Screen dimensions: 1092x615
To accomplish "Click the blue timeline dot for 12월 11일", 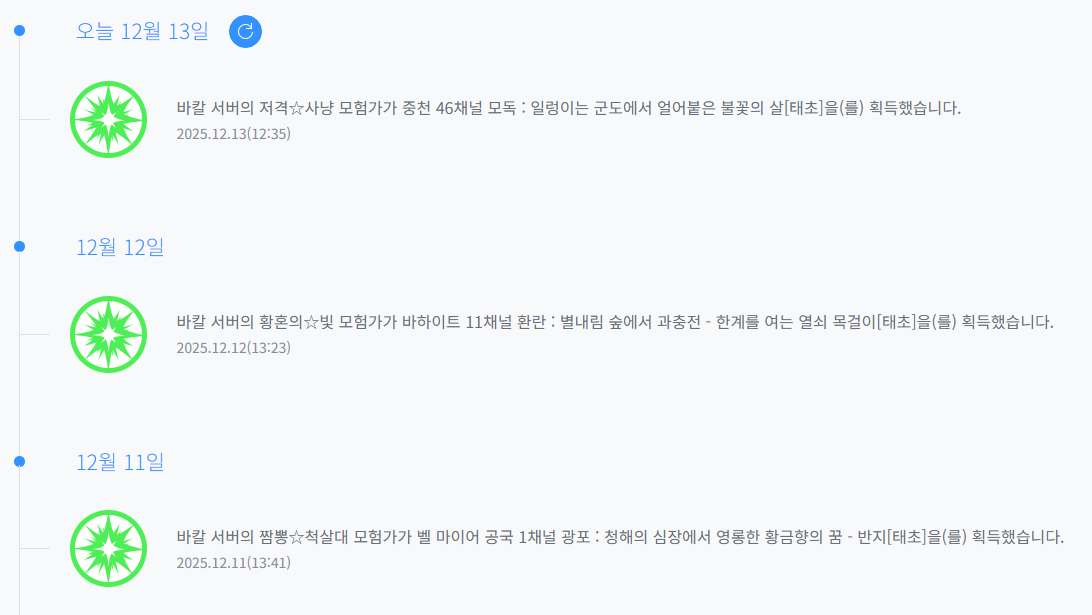I will pyautogui.click(x=19, y=461).
